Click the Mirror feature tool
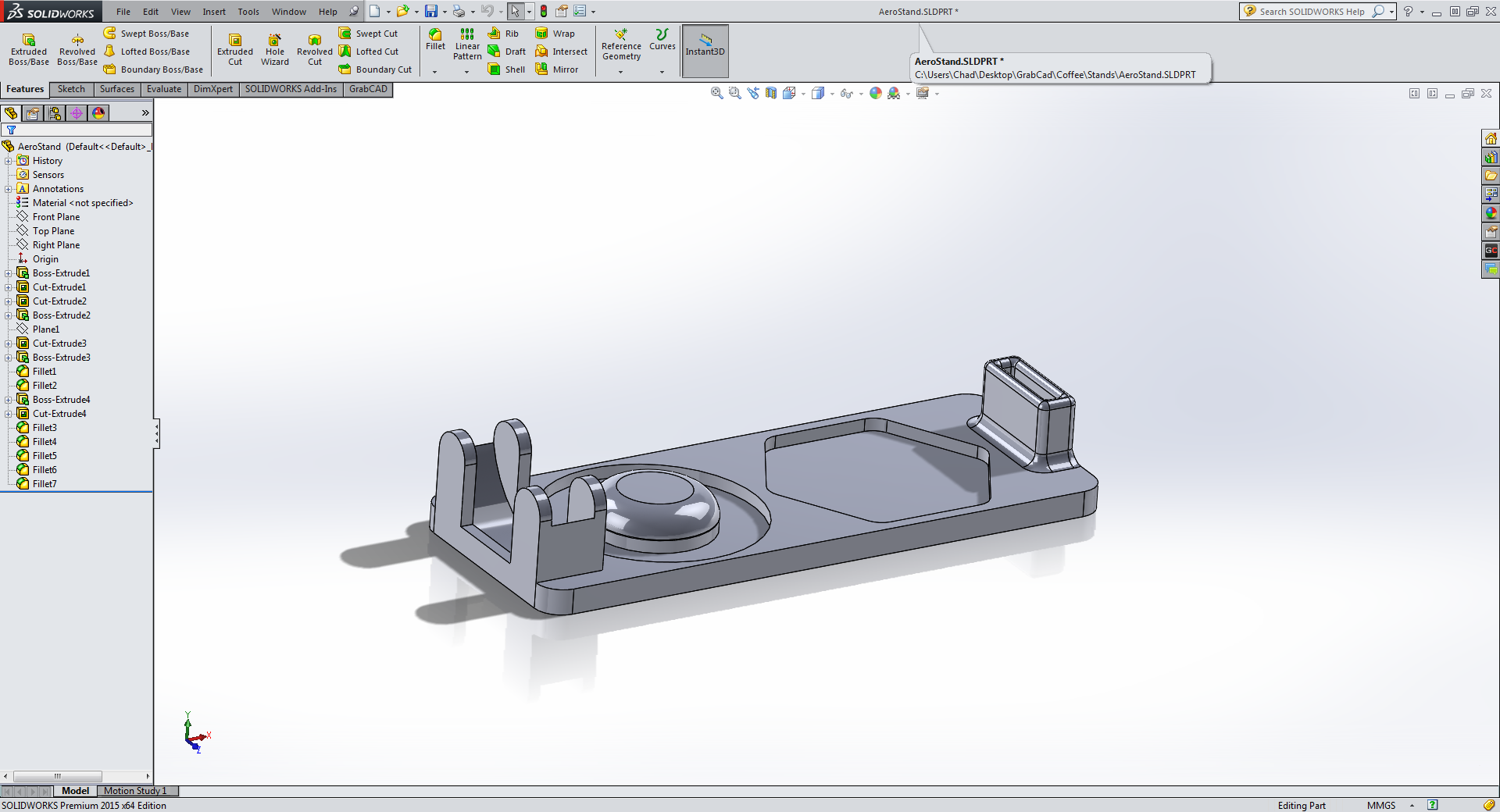The width and height of the screenshot is (1500, 812). [x=557, y=69]
